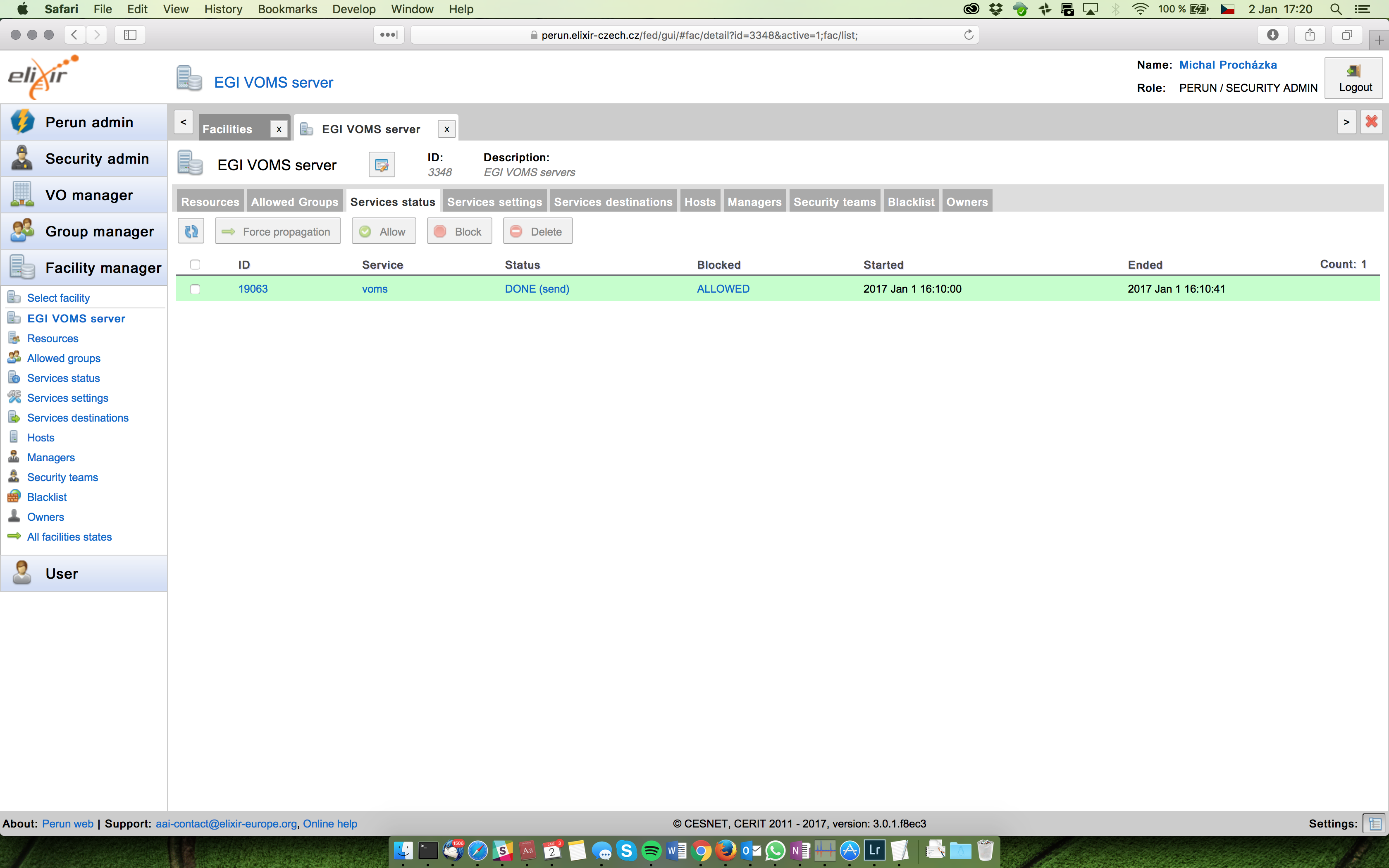The height and width of the screenshot is (868, 1389).
Task: Open Select facility in sidebar
Action: click(x=59, y=298)
